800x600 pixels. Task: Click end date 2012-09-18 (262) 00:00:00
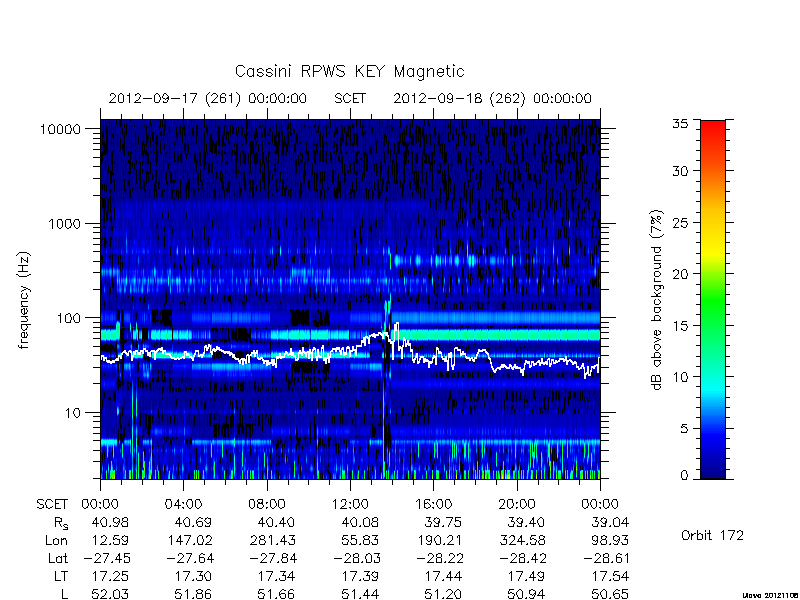[x=492, y=98]
